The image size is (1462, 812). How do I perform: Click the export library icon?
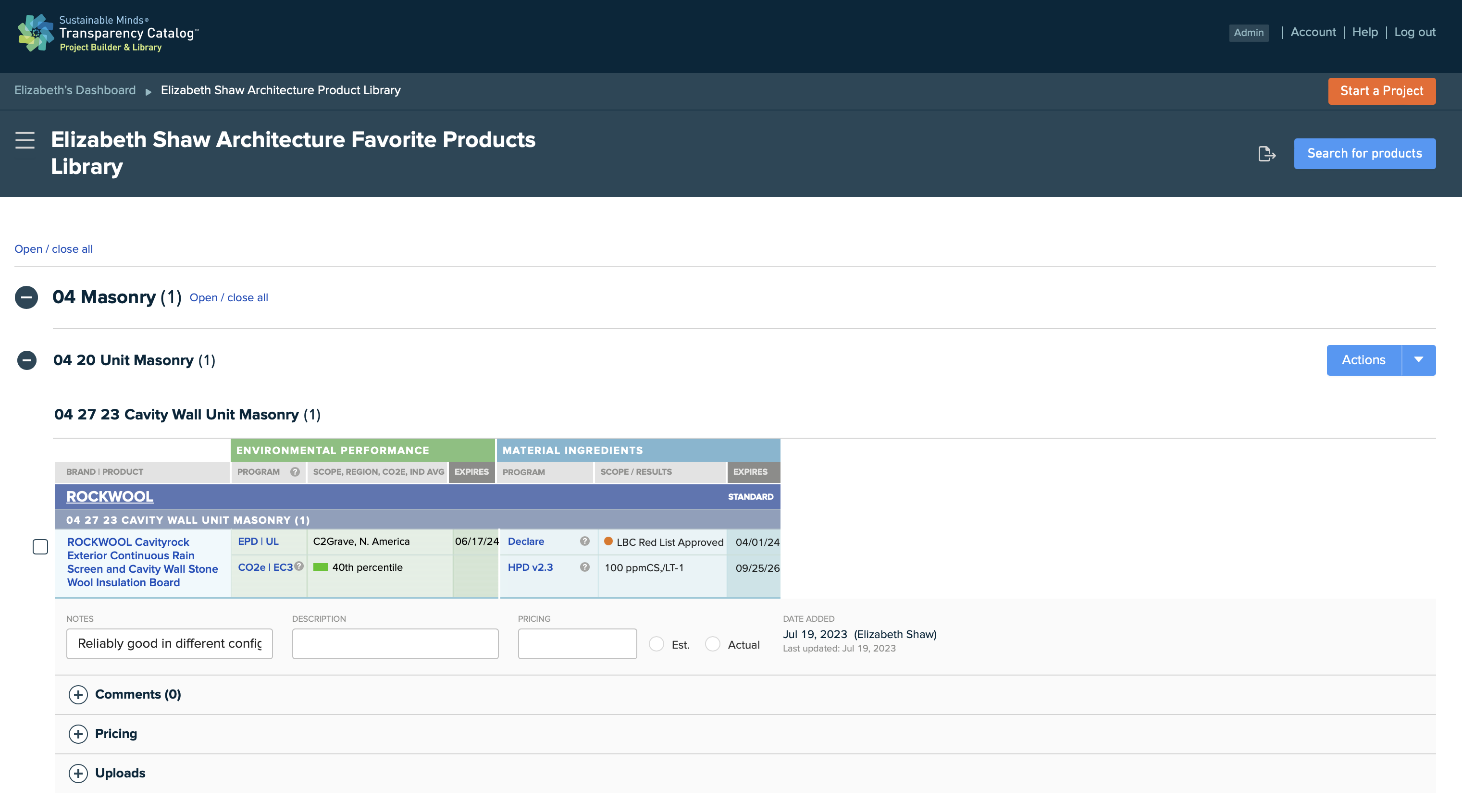point(1267,154)
